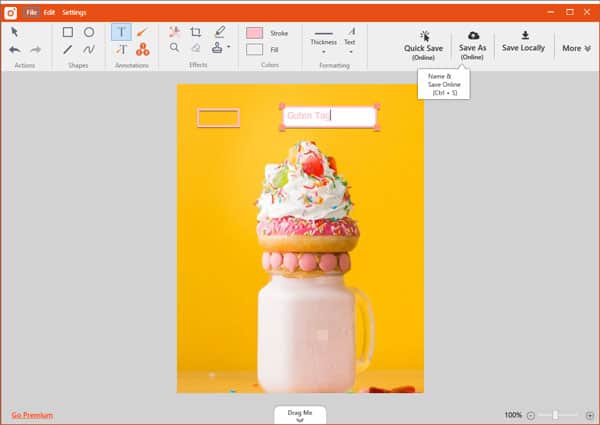Activate the Text annotation tool
This screenshot has width=600, height=425.
click(120, 32)
